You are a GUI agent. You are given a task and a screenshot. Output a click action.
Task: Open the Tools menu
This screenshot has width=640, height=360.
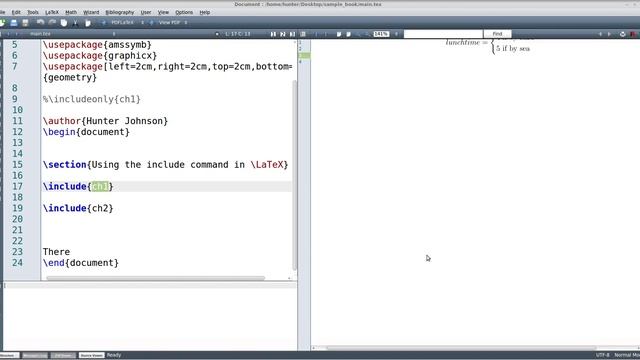click(33, 12)
